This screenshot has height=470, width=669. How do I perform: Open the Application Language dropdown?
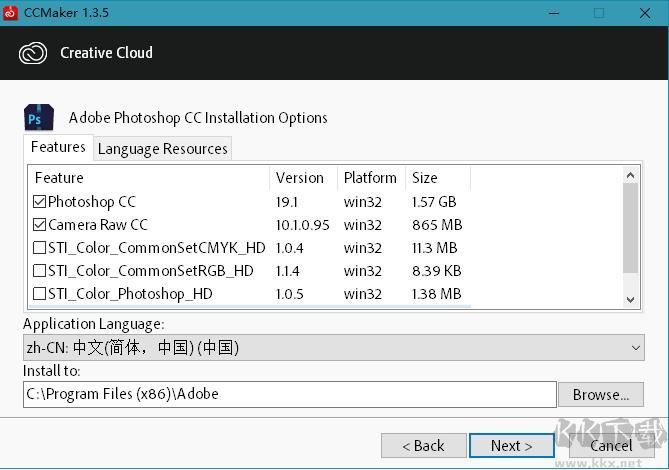tap(333, 348)
